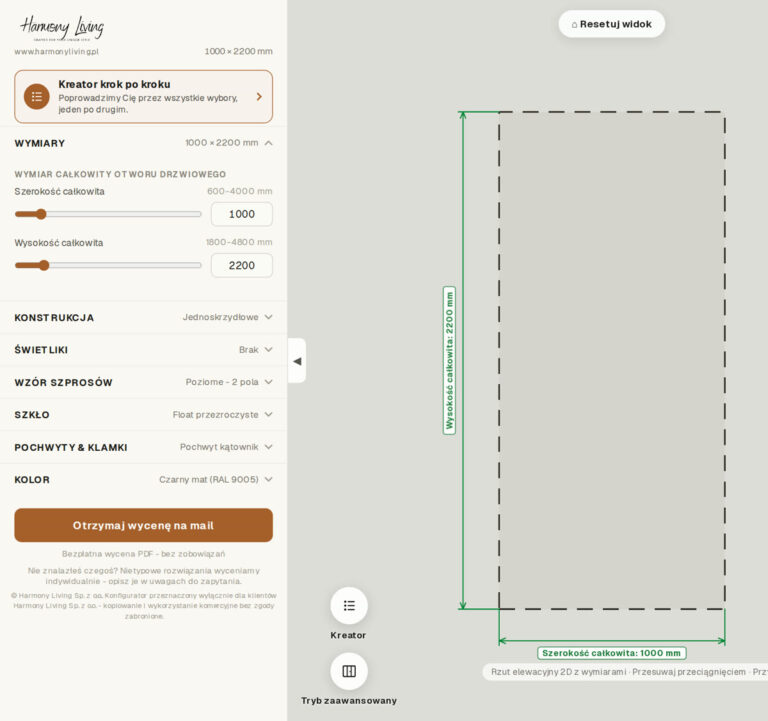Click the 'Rzut elewacyjny 2D z wymiarami' hint
768x721 pixels.
558,672
